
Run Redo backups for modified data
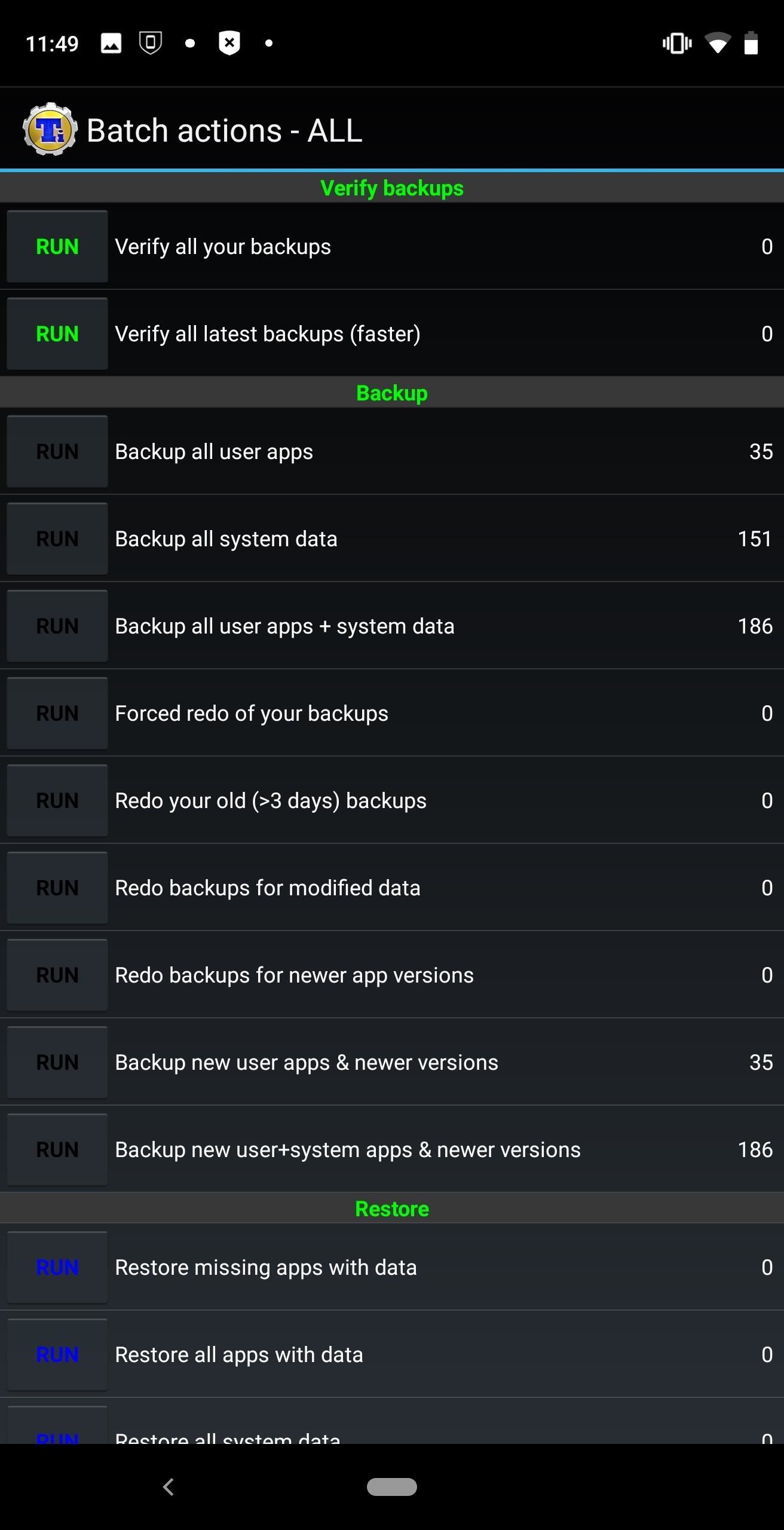57,888
